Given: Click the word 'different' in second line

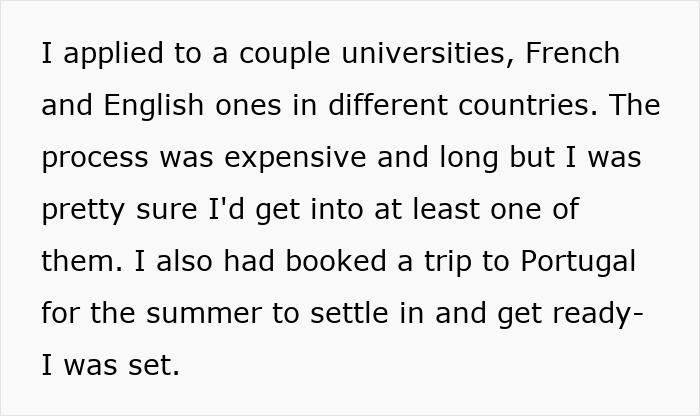Looking at the screenshot, I should click(388, 105).
